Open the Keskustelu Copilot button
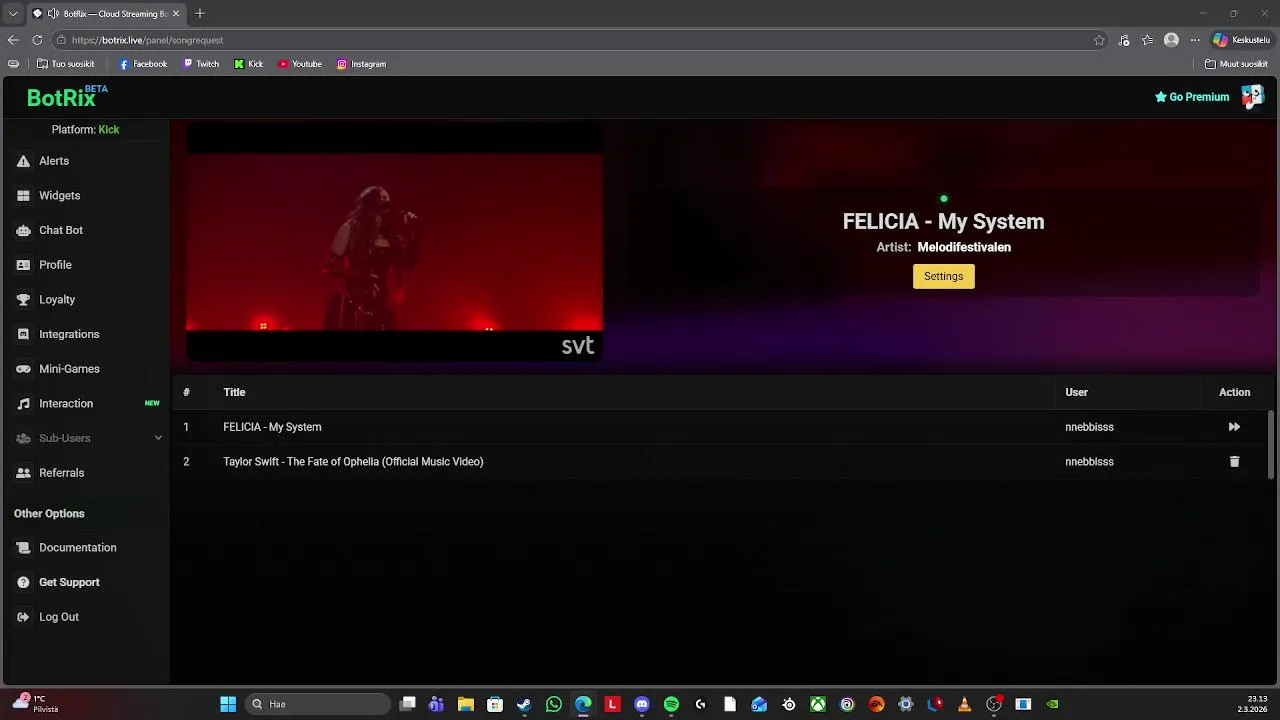 1241,40
